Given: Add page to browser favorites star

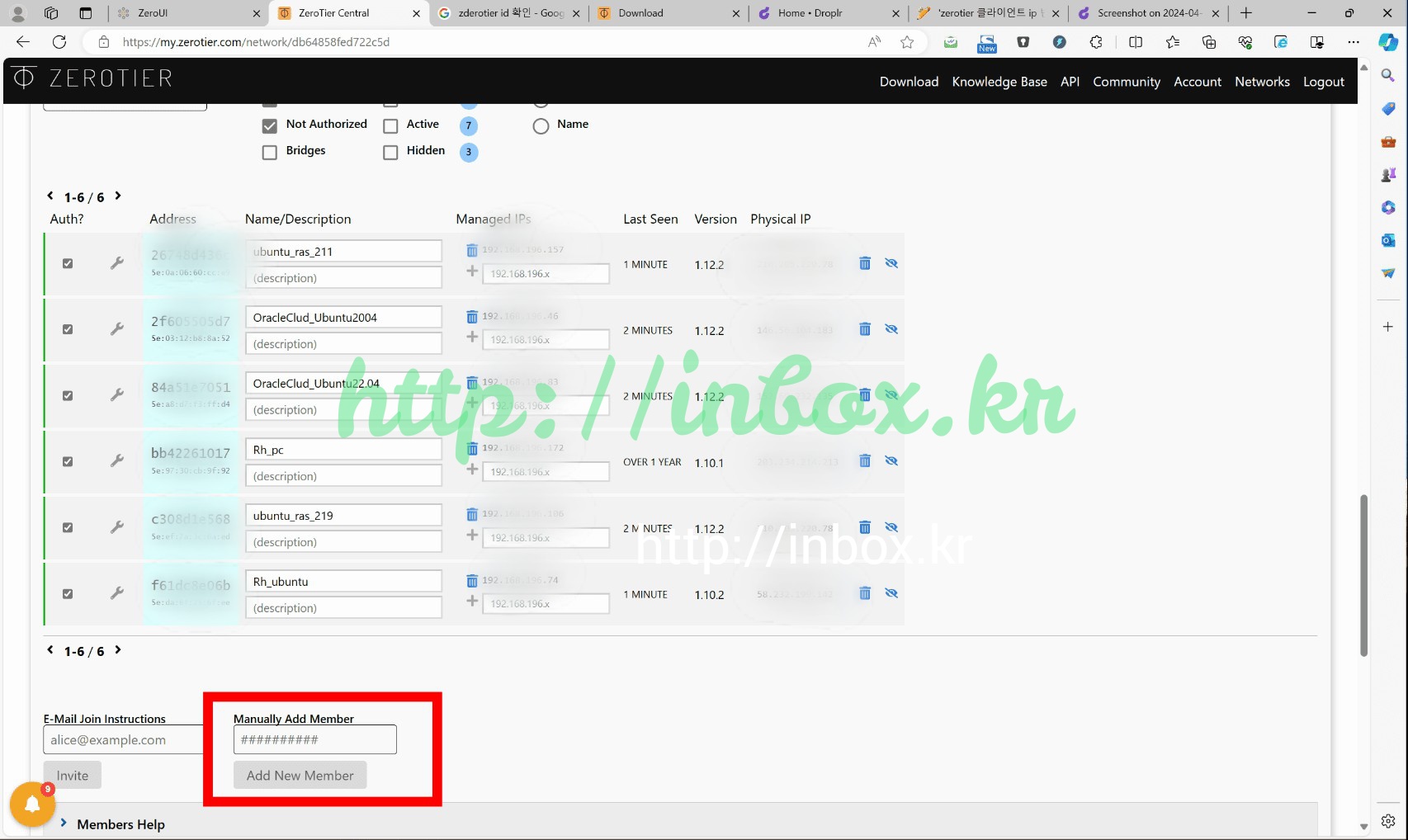Looking at the screenshot, I should click(907, 42).
